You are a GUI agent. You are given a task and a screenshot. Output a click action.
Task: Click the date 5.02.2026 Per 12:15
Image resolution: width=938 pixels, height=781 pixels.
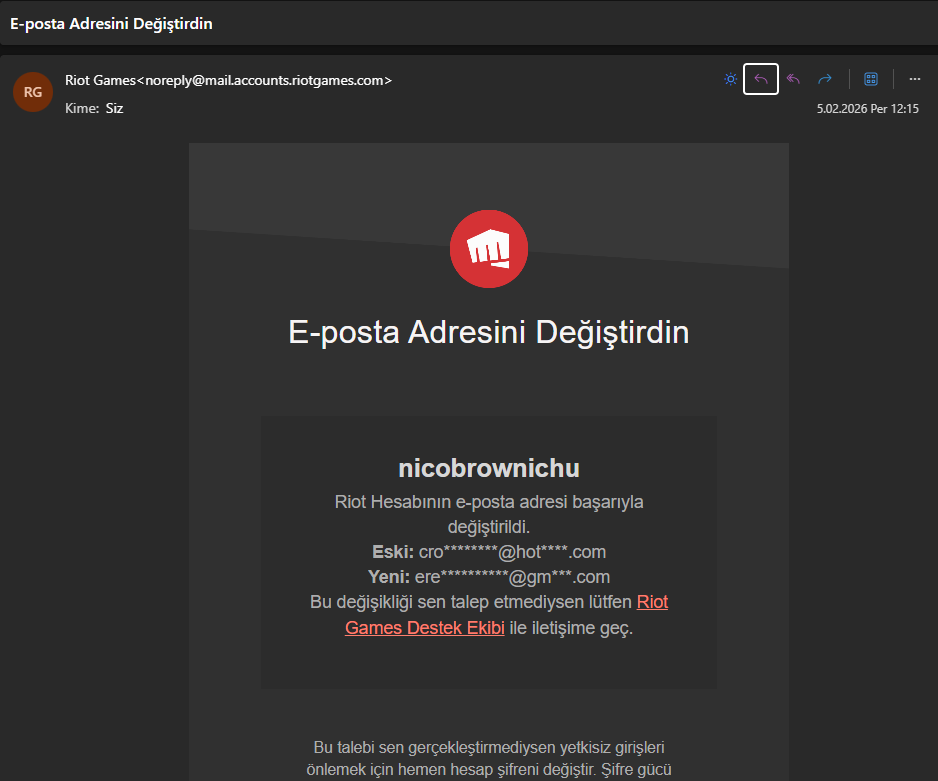867,109
